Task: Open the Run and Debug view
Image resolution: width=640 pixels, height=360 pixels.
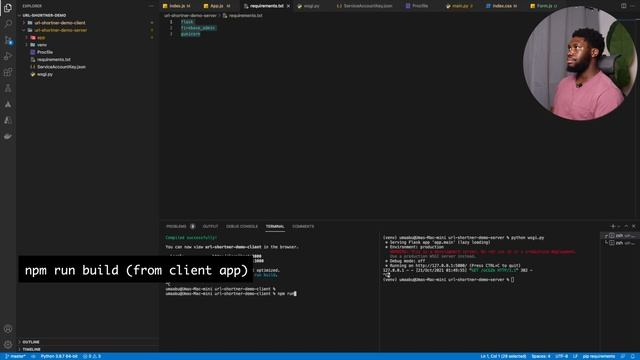Action: [x=8, y=56]
